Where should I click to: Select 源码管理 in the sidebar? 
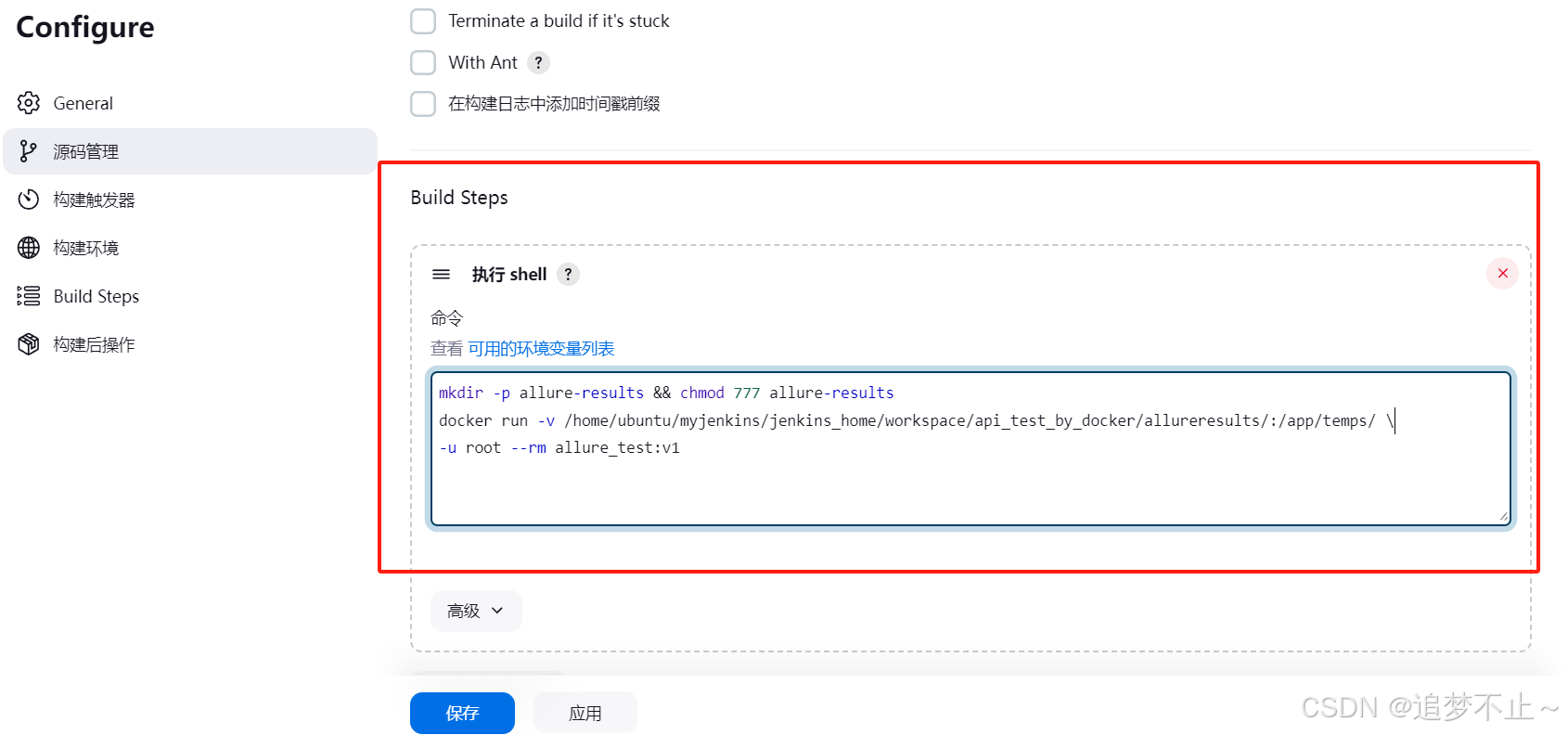coord(190,151)
